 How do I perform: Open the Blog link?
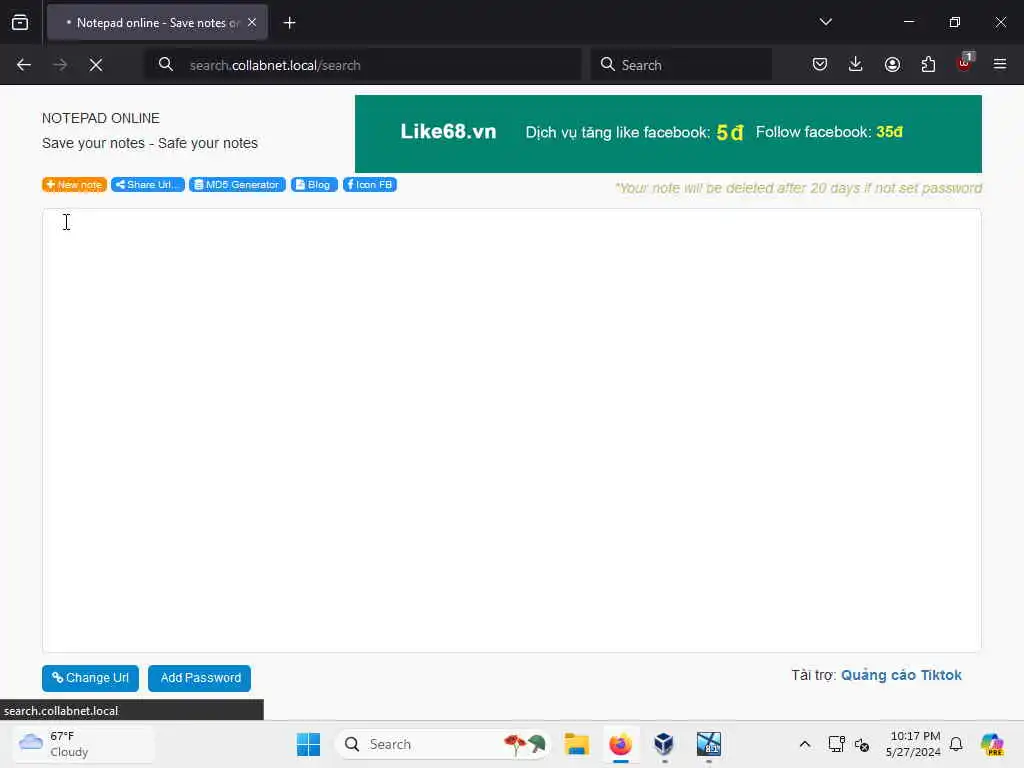click(314, 185)
